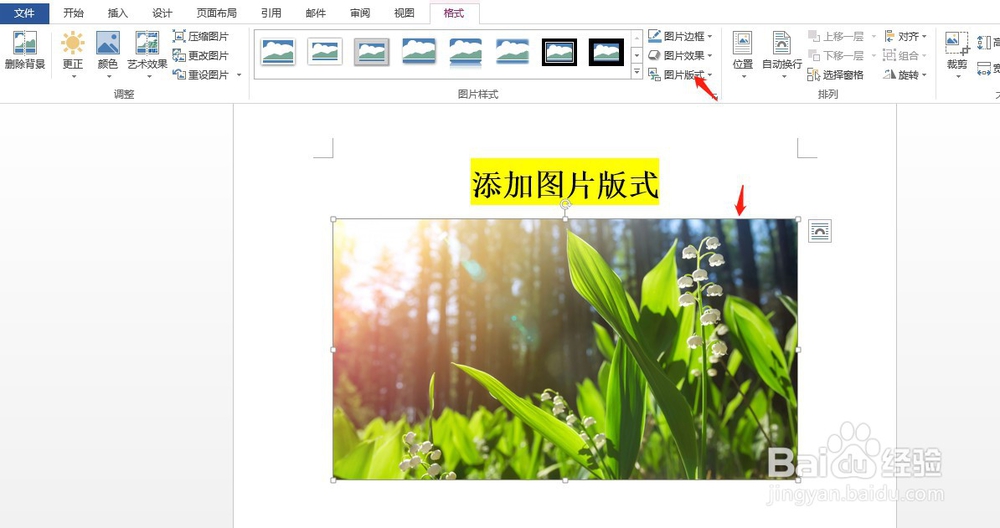
Task: Apply the sixth soft-edge picture style
Action: (513, 52)
